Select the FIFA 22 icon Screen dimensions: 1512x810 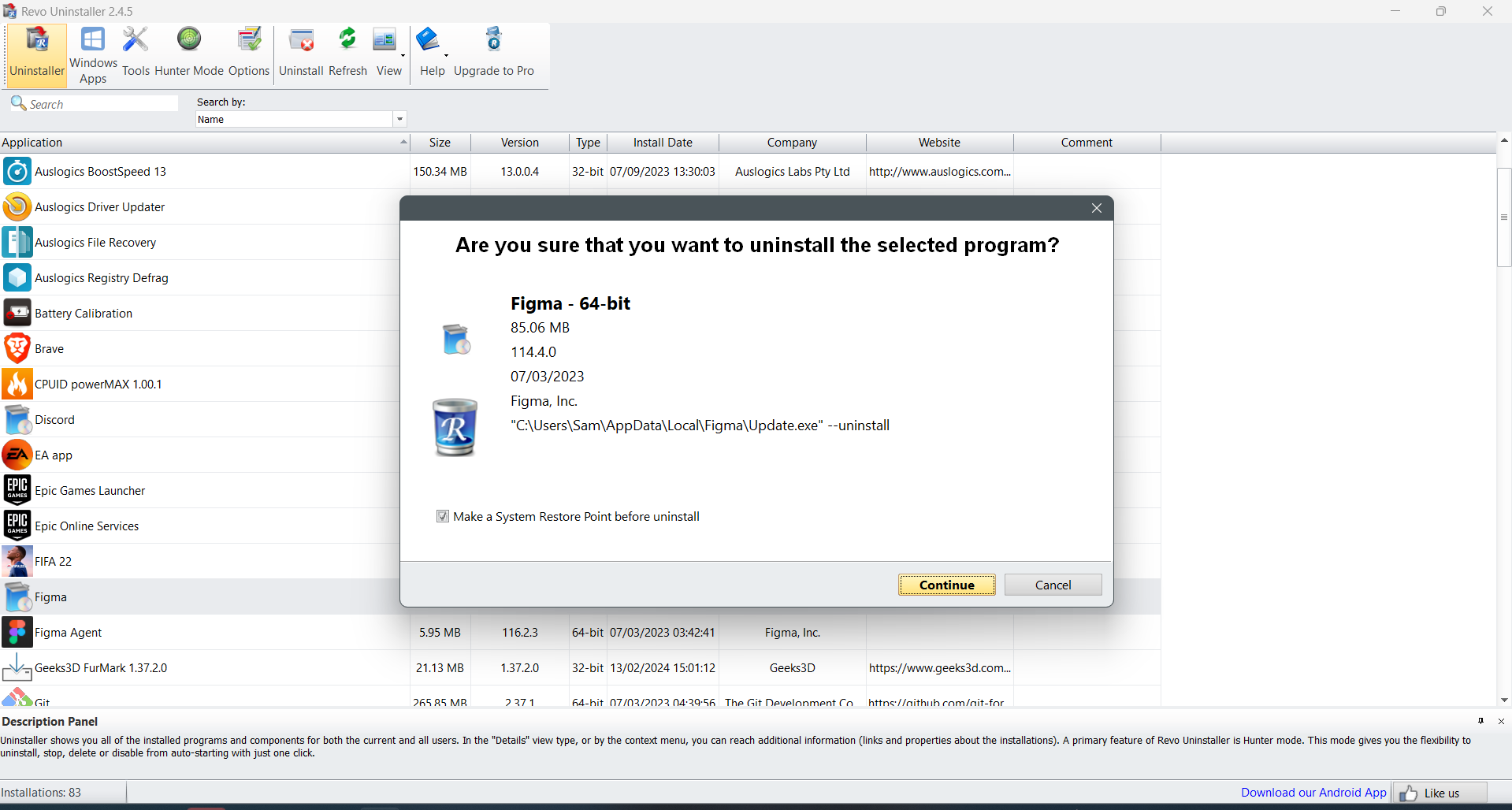(17, 561)
